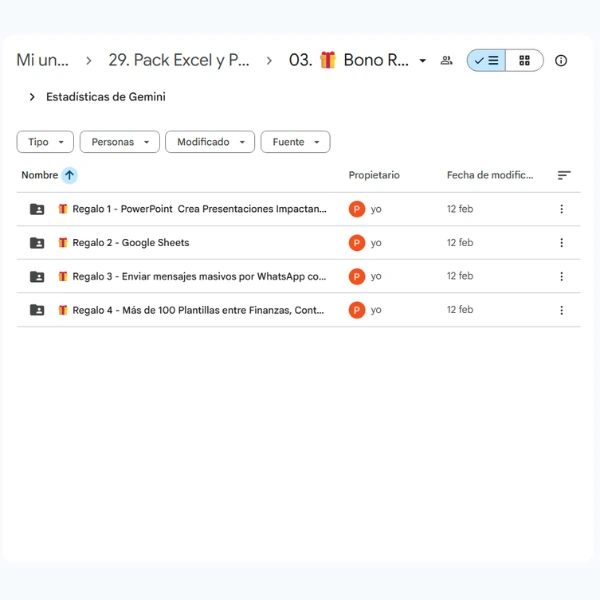Open more actions menu for Regalo 4
The width and height of the screenshot is (600, 600).
pyautogui.click(x=561, y=310)
